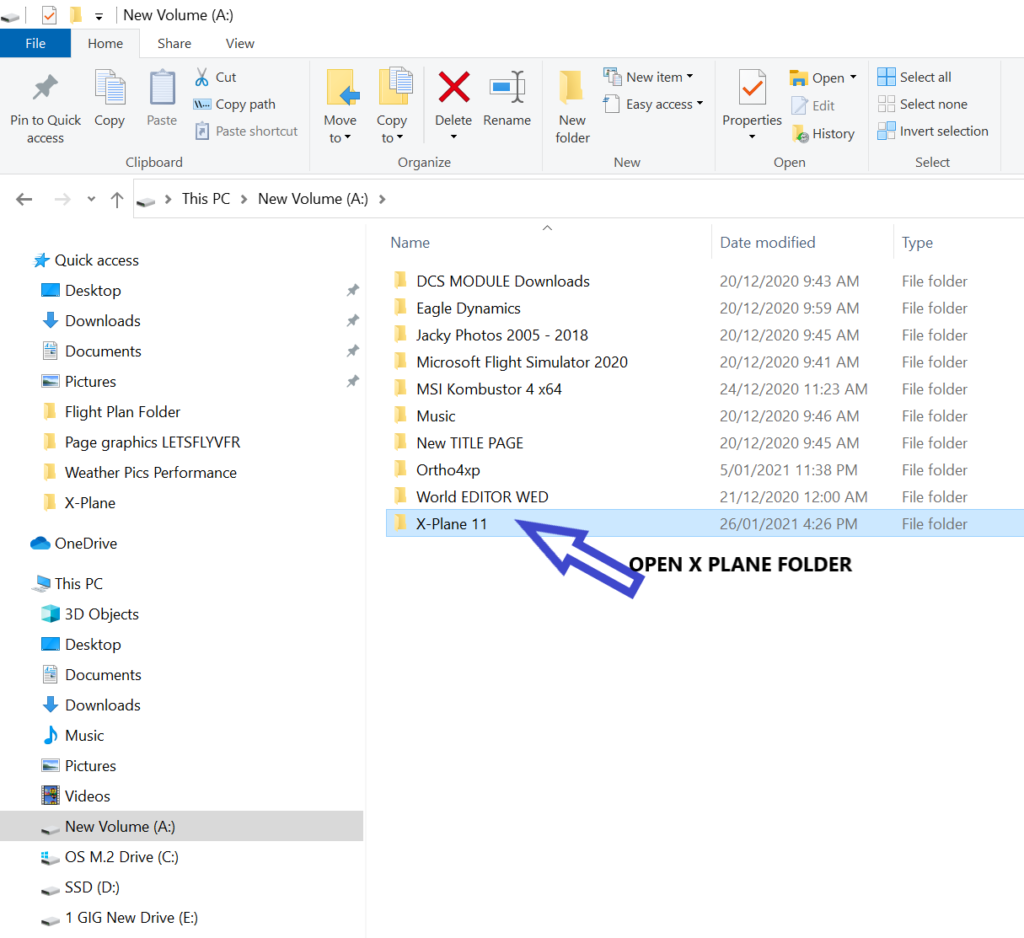The width and height of the screenshot is (1024, 938).
Task: Click the Edit ribbon button
Action: pyautogui.click(x=813, y=106)
